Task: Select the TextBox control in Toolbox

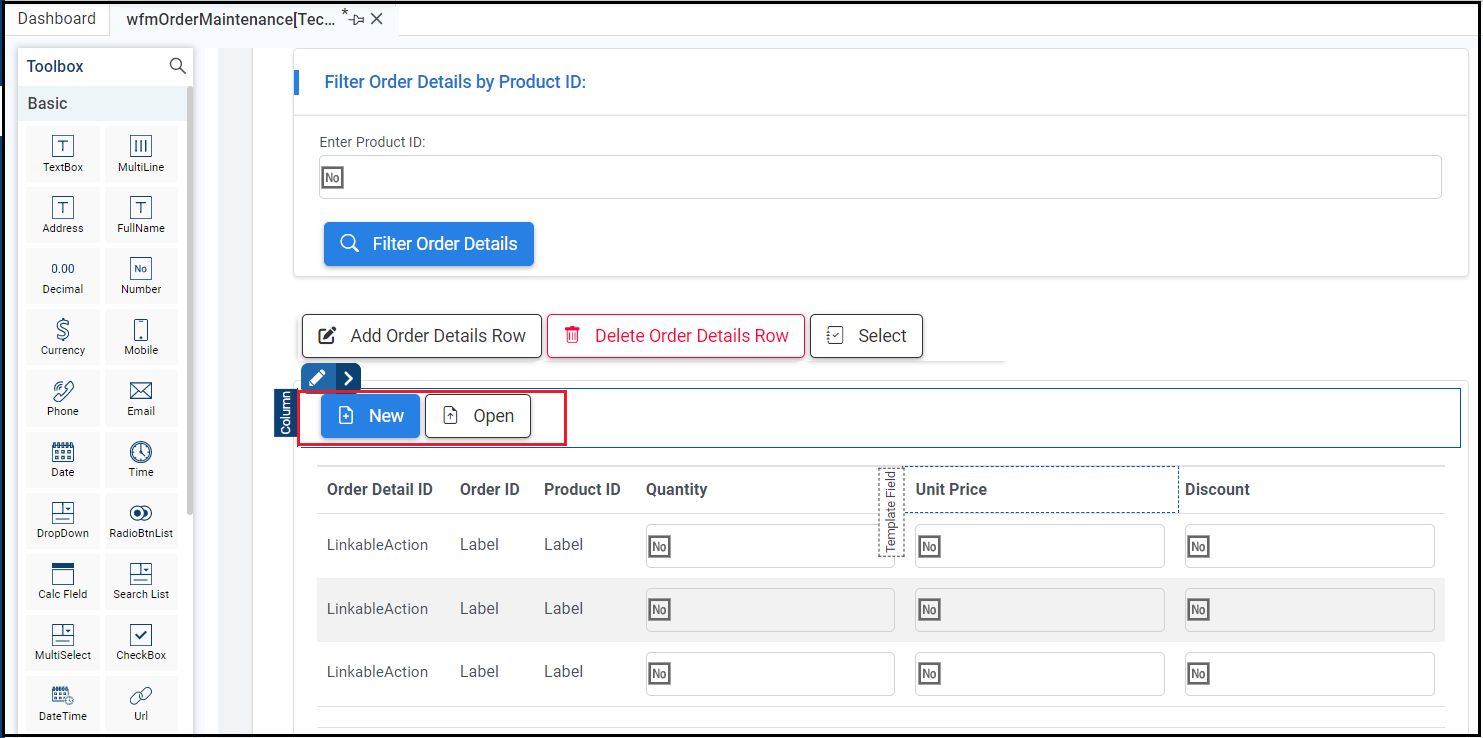Action: (x=62, y=153)
